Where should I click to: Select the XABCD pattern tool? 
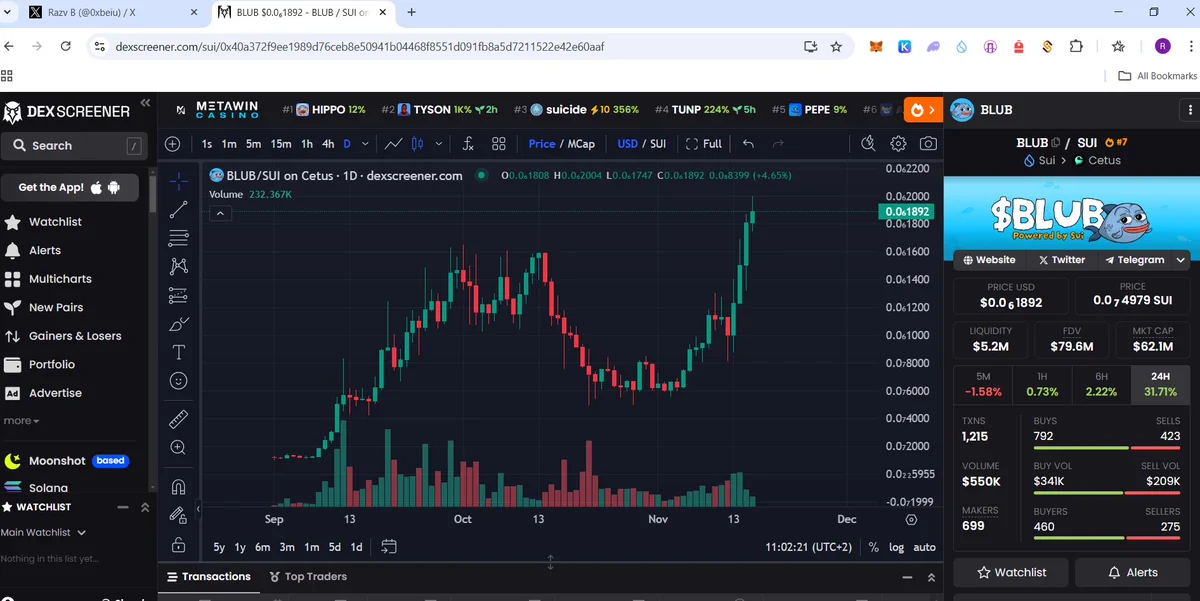coord(179,266)
